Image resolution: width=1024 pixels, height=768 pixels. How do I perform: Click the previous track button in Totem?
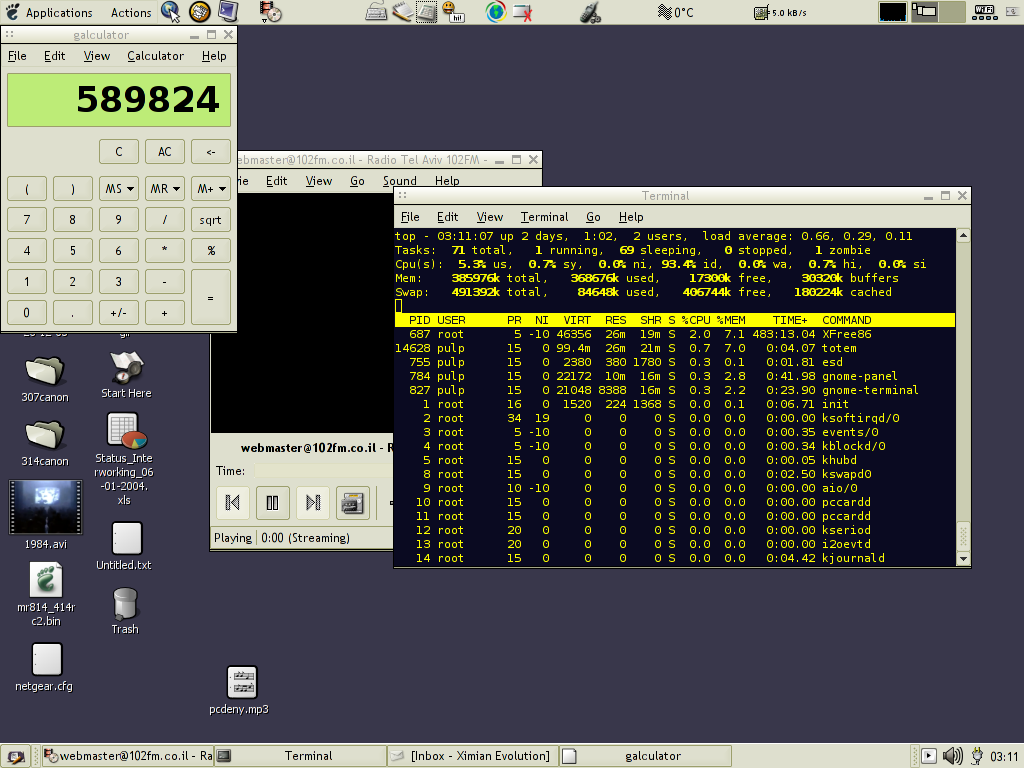point(233,502)
